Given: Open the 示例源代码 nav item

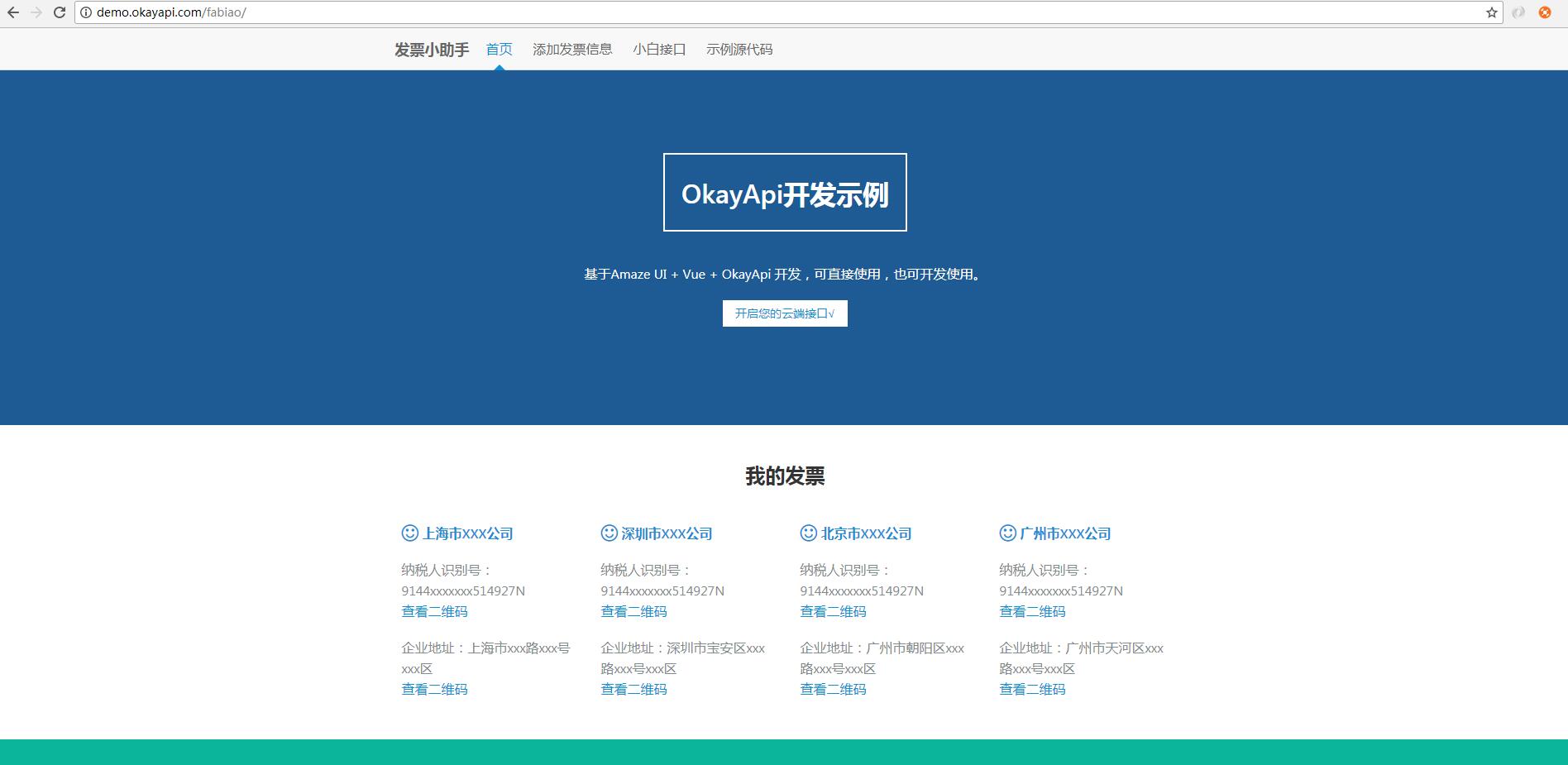Looking at the screenshot, I should [x=739, y=49].
